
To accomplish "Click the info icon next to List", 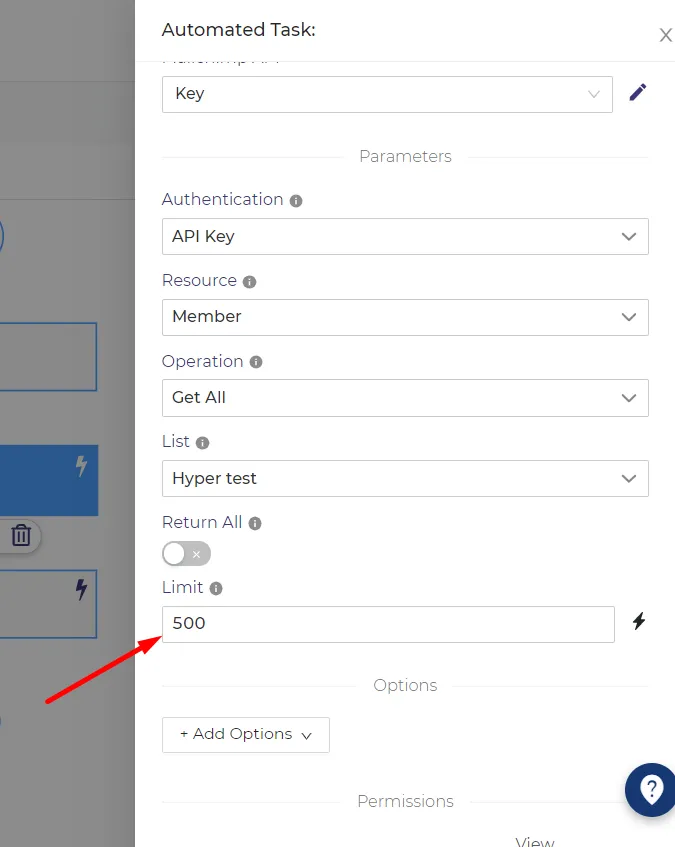I will pyautogui.click(x=202, y=443).
